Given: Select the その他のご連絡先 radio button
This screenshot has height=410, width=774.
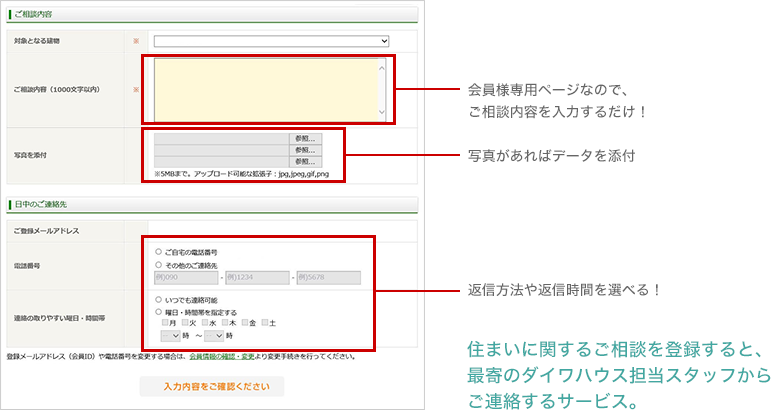Looking at the screenshot, I should click(x=158, y=265).
